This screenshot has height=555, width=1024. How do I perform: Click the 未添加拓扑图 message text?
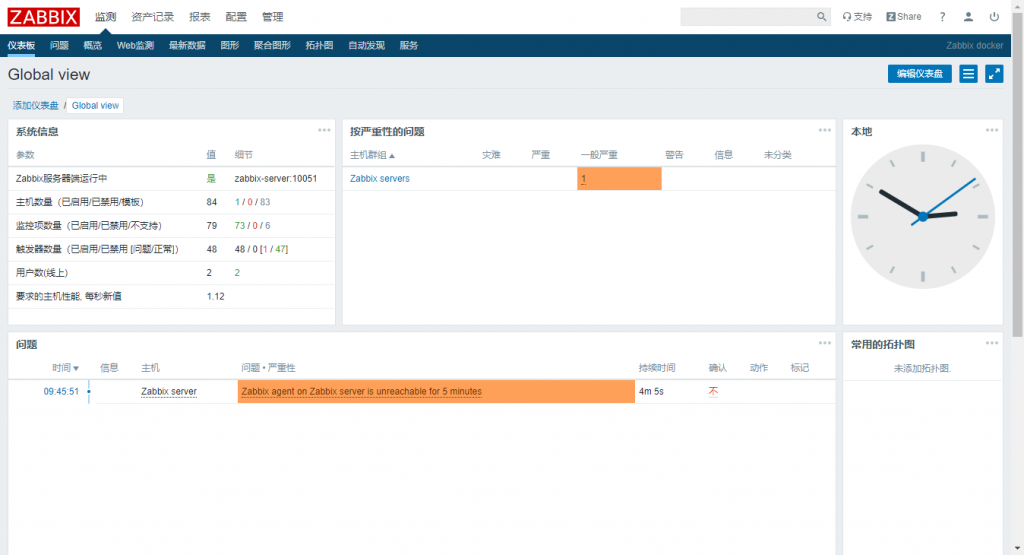pos(922,368)
